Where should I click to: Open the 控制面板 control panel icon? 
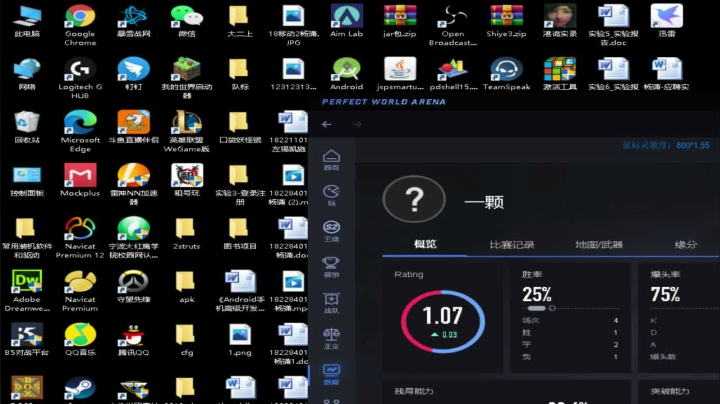27,180
